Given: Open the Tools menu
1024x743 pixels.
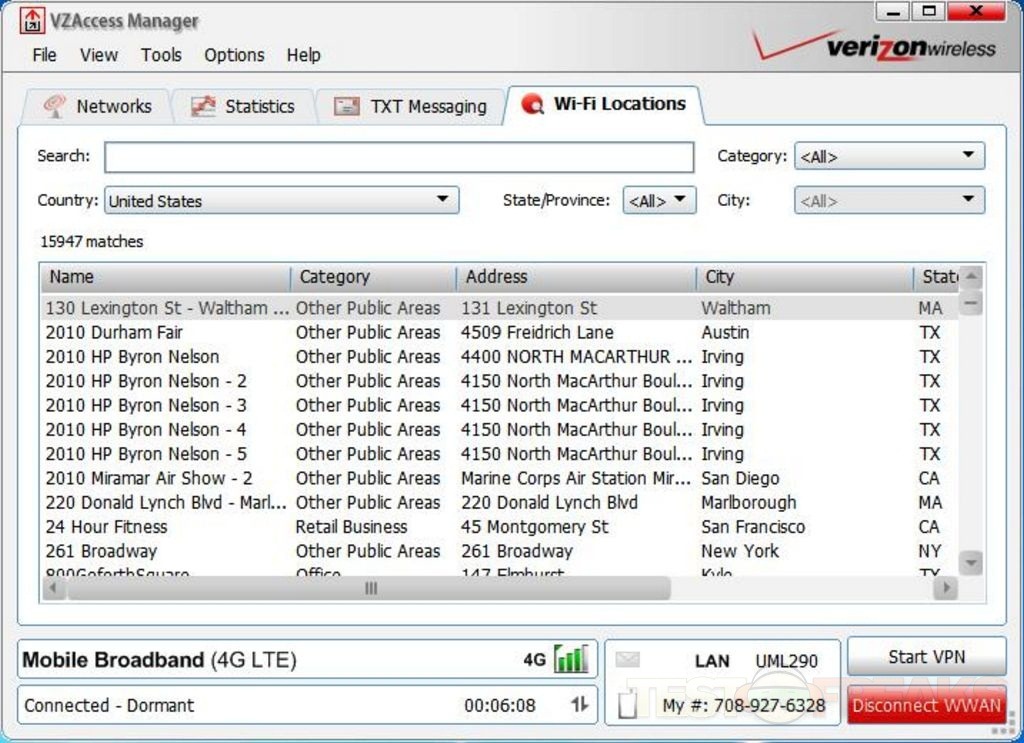Looking at the screenshot, I should click(161, 55).
